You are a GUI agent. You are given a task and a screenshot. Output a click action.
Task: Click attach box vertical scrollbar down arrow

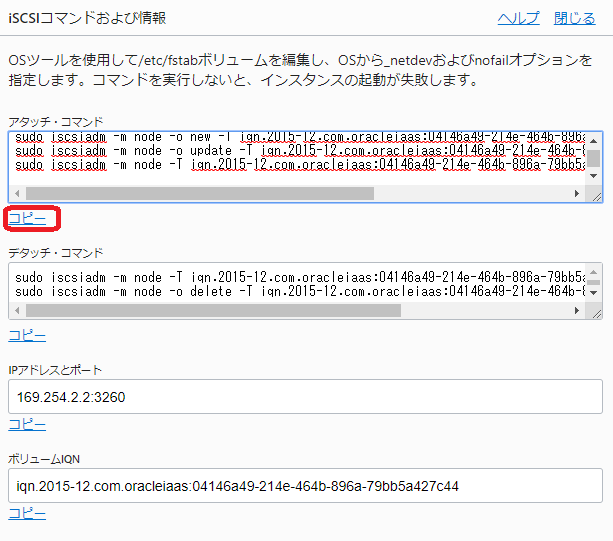(x=594, y=176)
